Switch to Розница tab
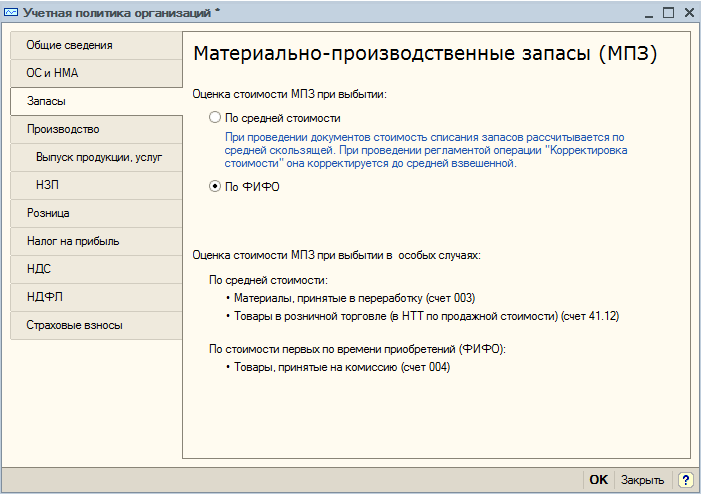The image size is (701, 494). pos(96,213)
